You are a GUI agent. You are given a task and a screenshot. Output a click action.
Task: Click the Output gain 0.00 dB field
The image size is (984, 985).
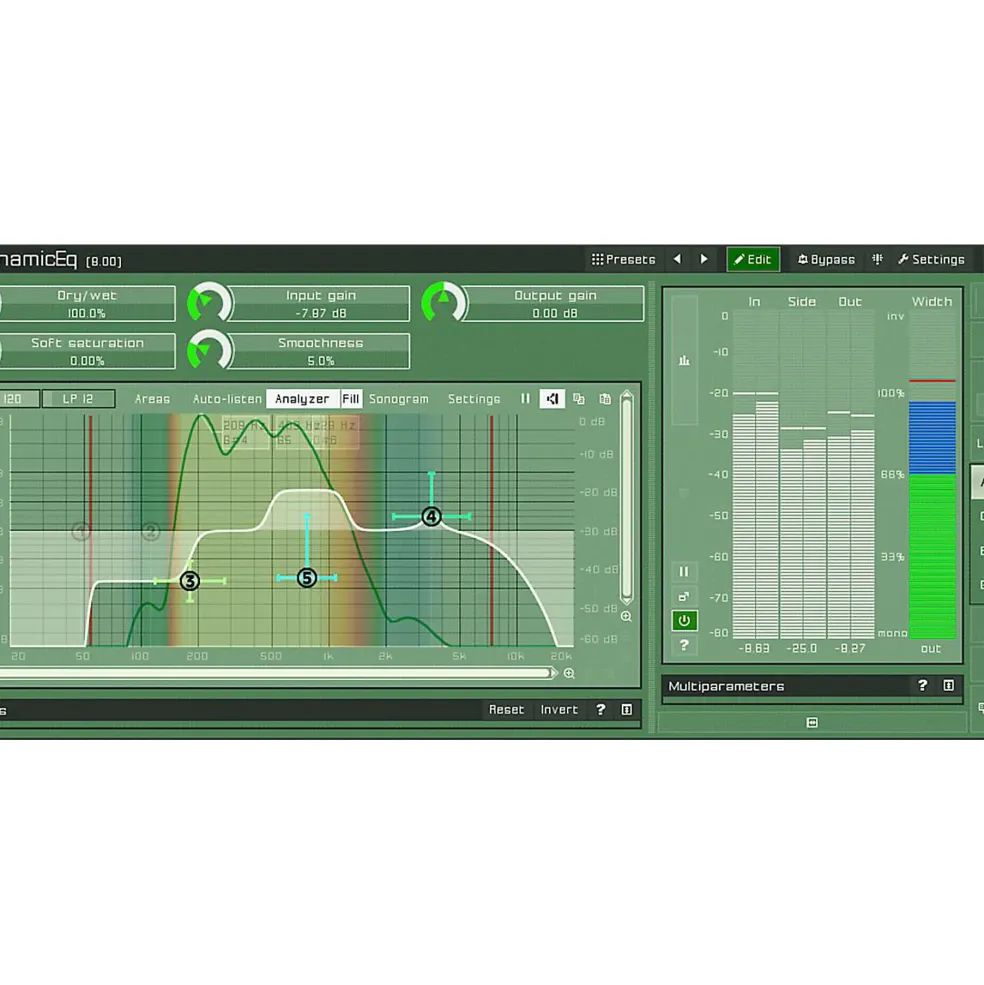pos(555,303)
